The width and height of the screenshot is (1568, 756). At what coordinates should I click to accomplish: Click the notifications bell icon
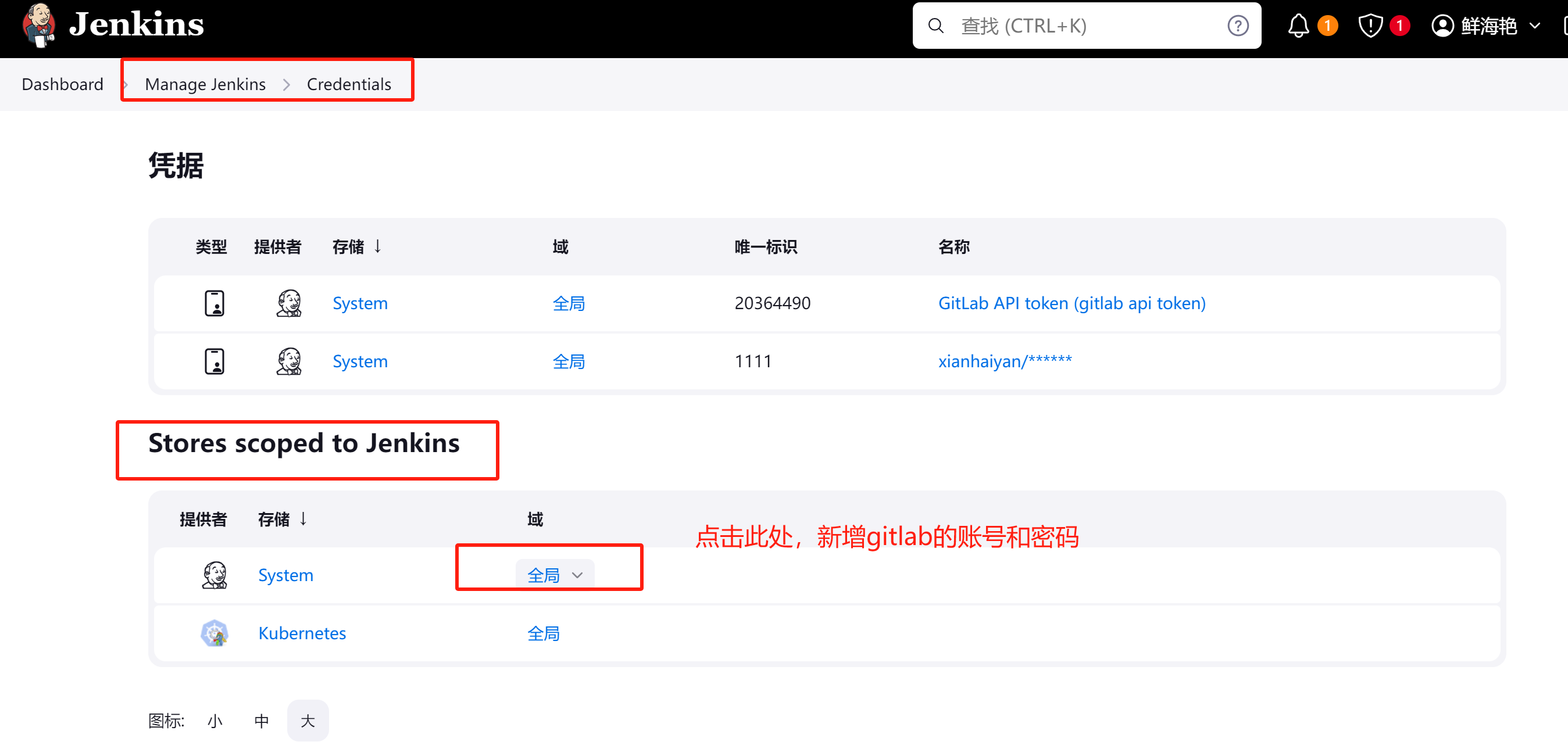pyautogui.click(x=1298, y=26)
